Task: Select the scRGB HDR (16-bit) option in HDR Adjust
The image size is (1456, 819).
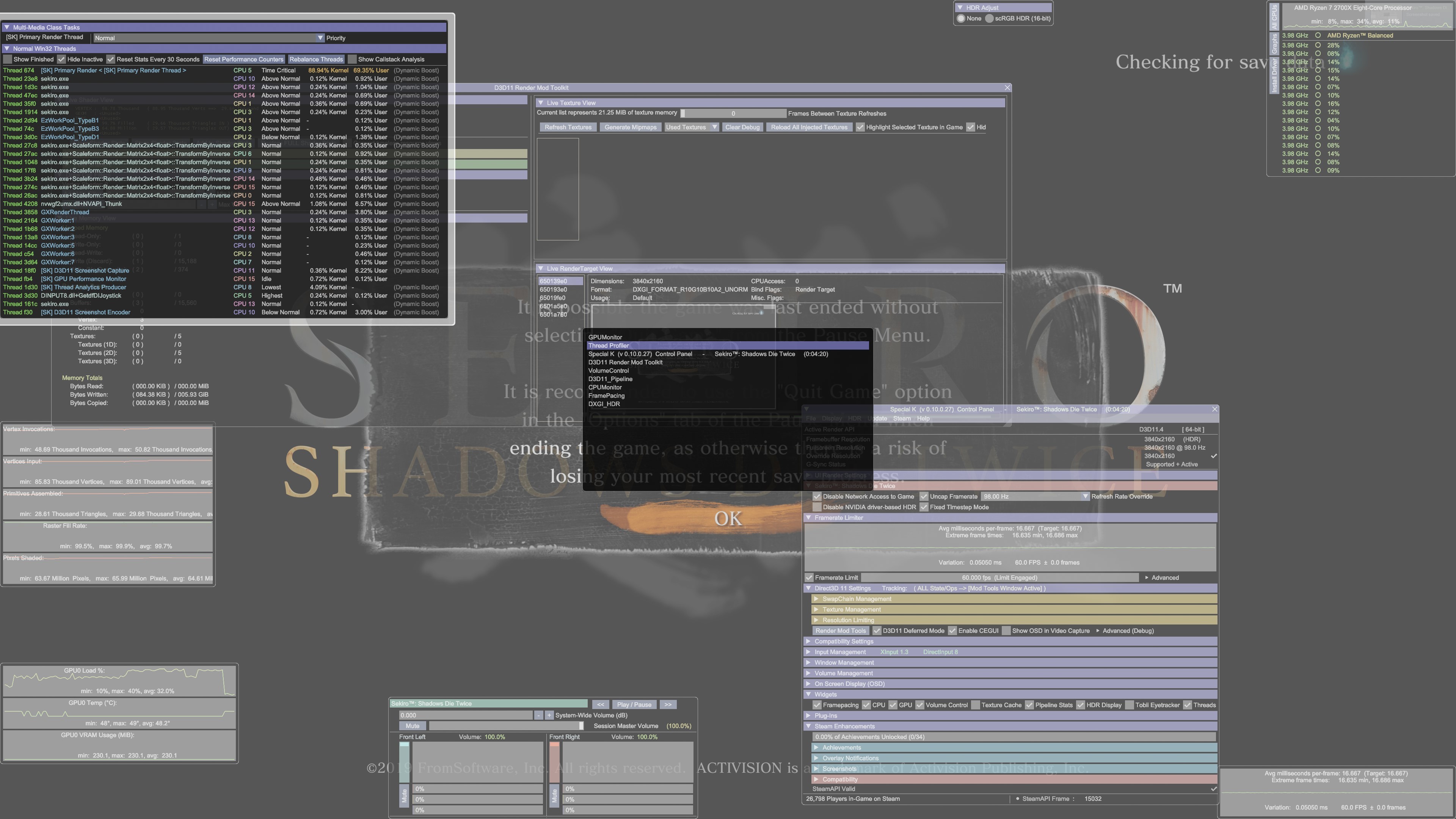Action: 990,18
